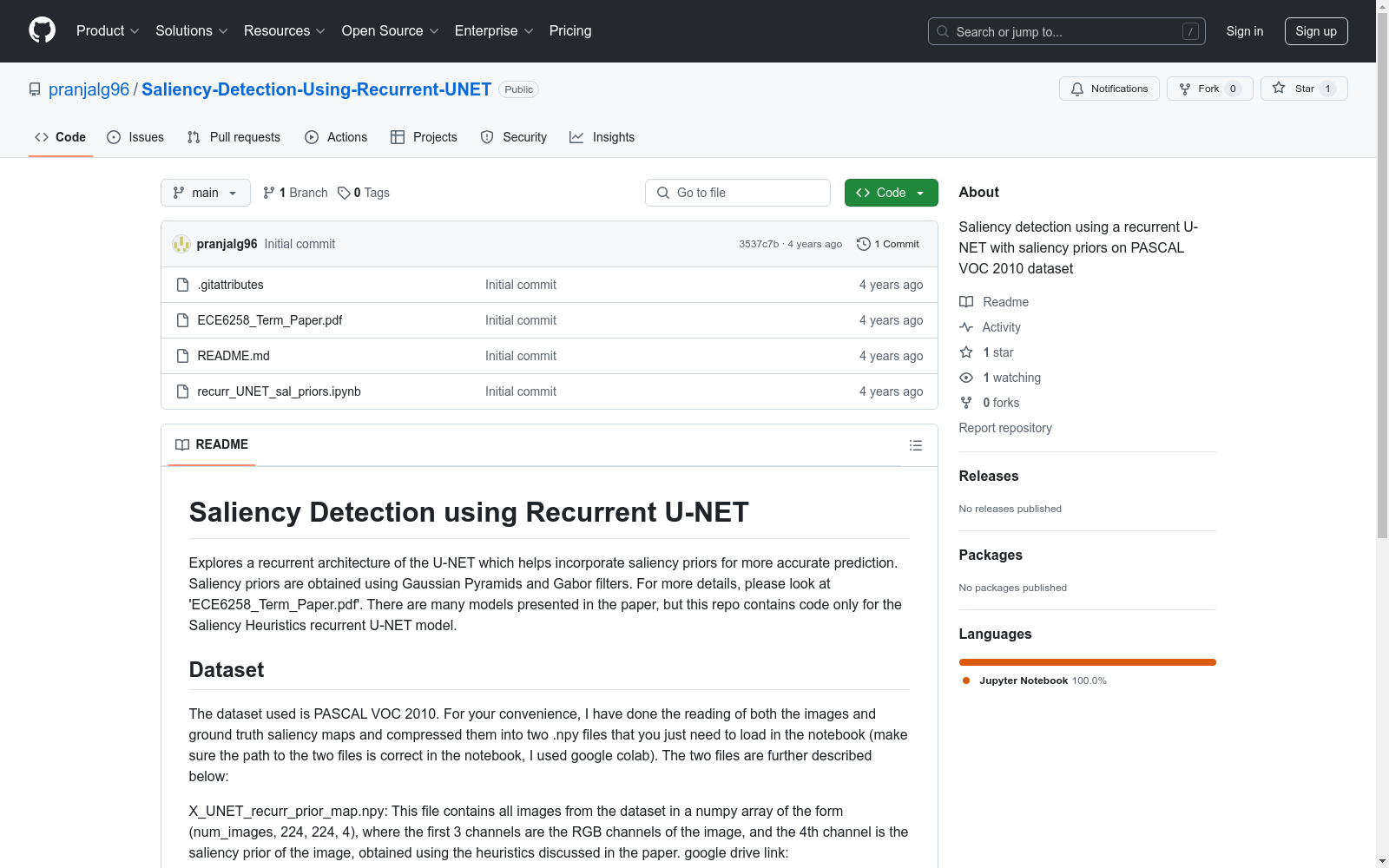
Task: Click the Sign up button
Action: 1316,31
